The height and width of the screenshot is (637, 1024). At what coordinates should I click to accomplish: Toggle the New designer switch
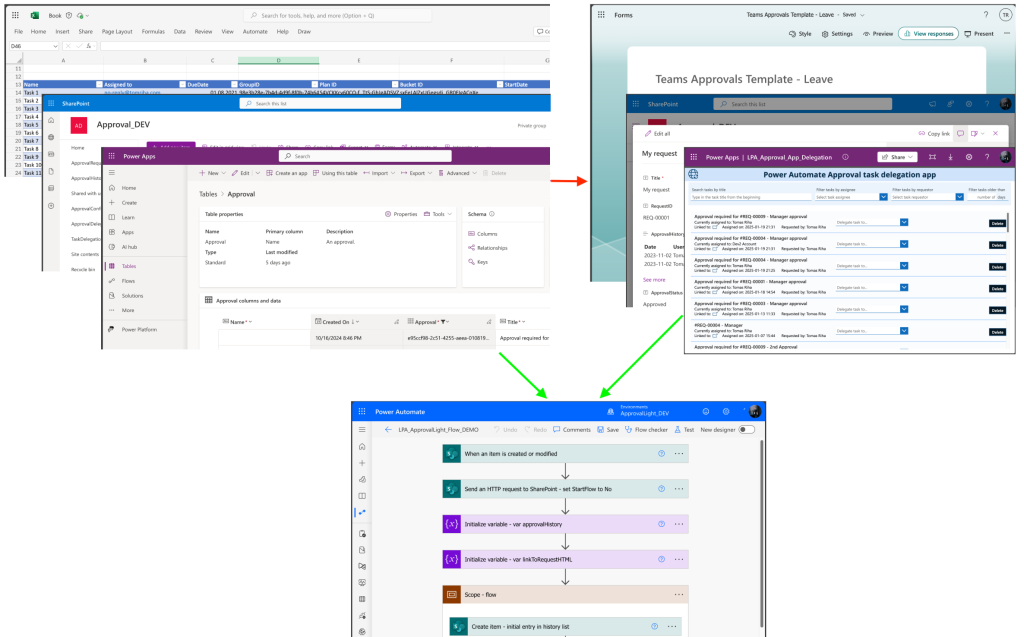pos(746,429)
